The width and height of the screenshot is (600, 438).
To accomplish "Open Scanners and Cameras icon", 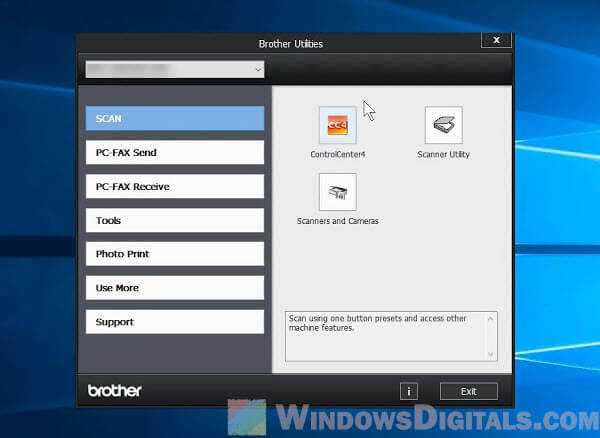I will click(338, 192).
